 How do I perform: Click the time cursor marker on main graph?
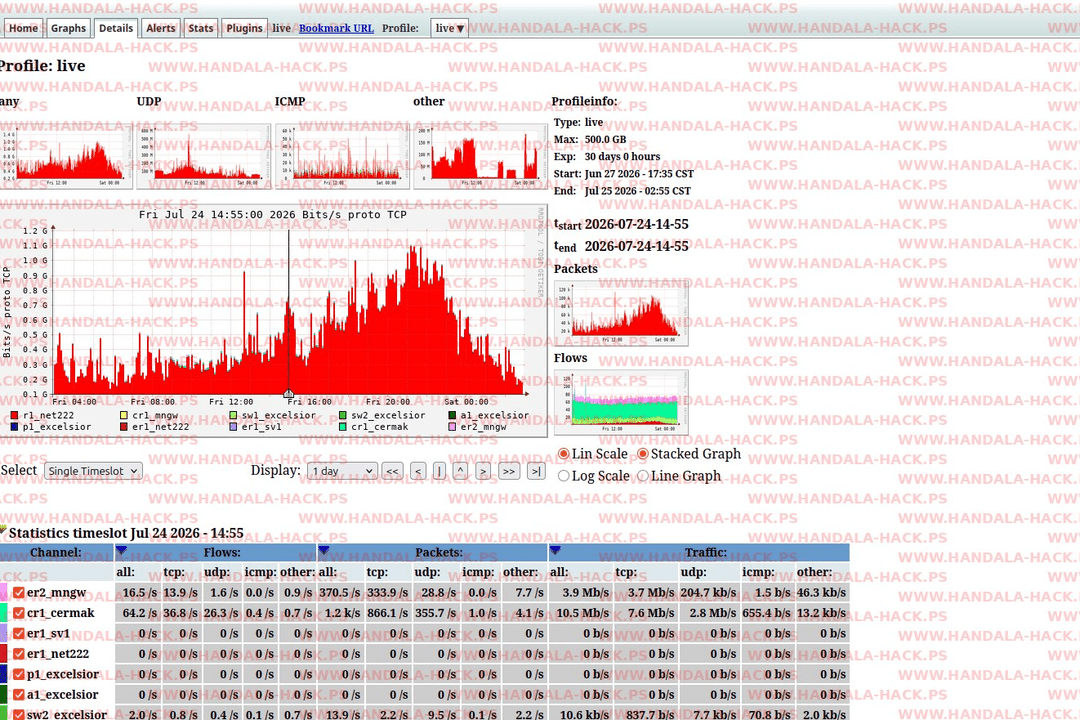pos(289,394)
